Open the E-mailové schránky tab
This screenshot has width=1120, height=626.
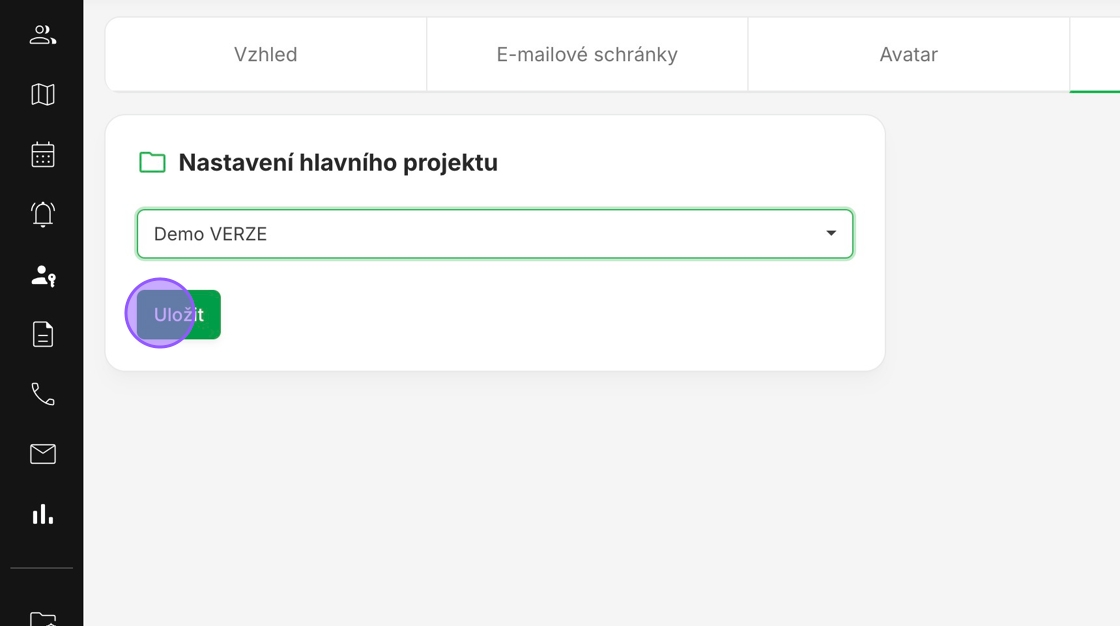tap(587, 55)
